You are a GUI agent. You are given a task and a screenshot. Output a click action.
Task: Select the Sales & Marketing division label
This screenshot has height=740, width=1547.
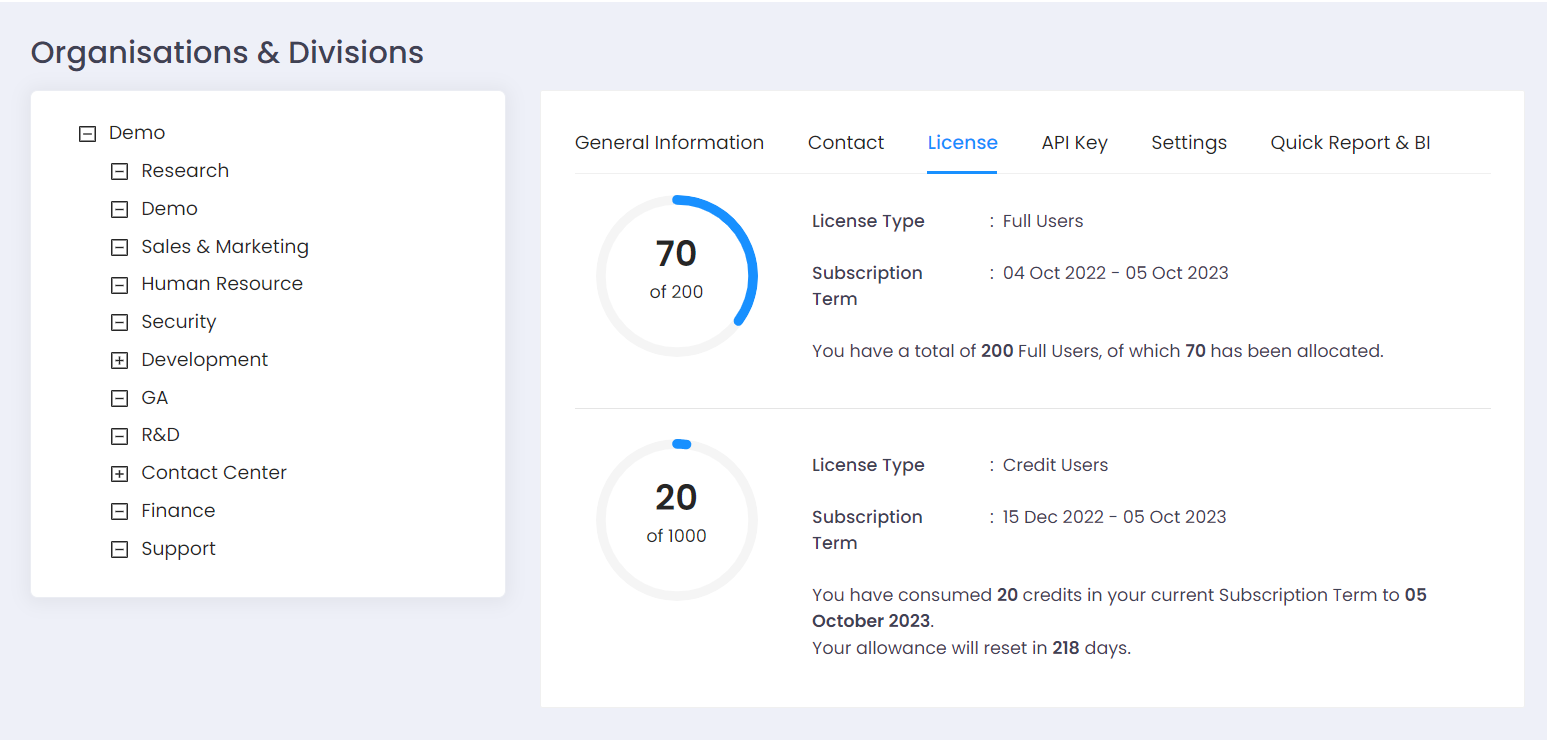(225, 247)
